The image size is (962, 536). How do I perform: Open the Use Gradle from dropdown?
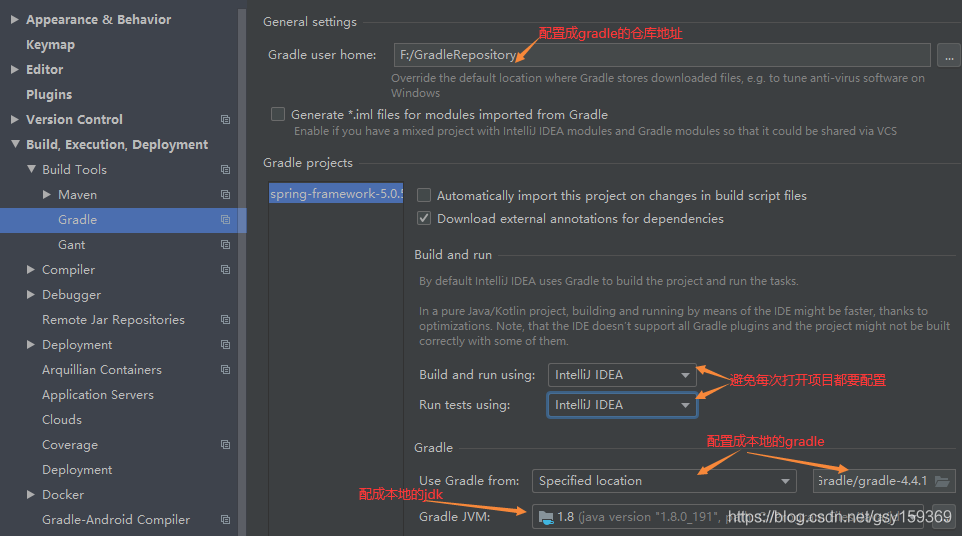pyautogui.click(x=664, y=481)
